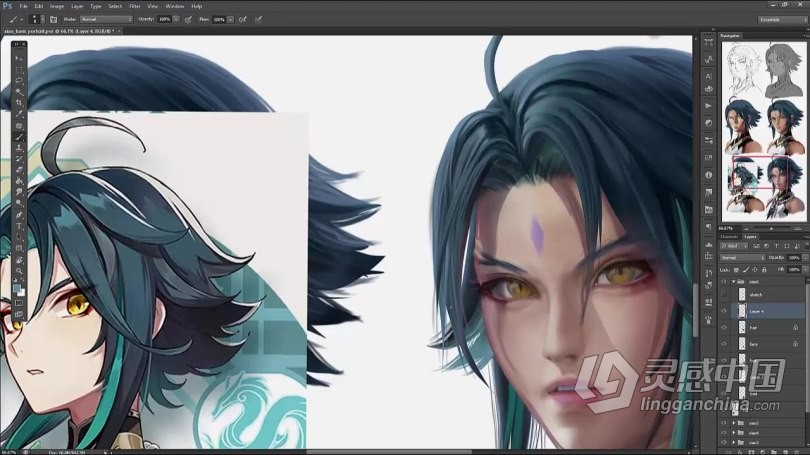Viewport: 810px width, 455px height.
Task: Open brush preset picker dropdown
Action: [42, 20]
